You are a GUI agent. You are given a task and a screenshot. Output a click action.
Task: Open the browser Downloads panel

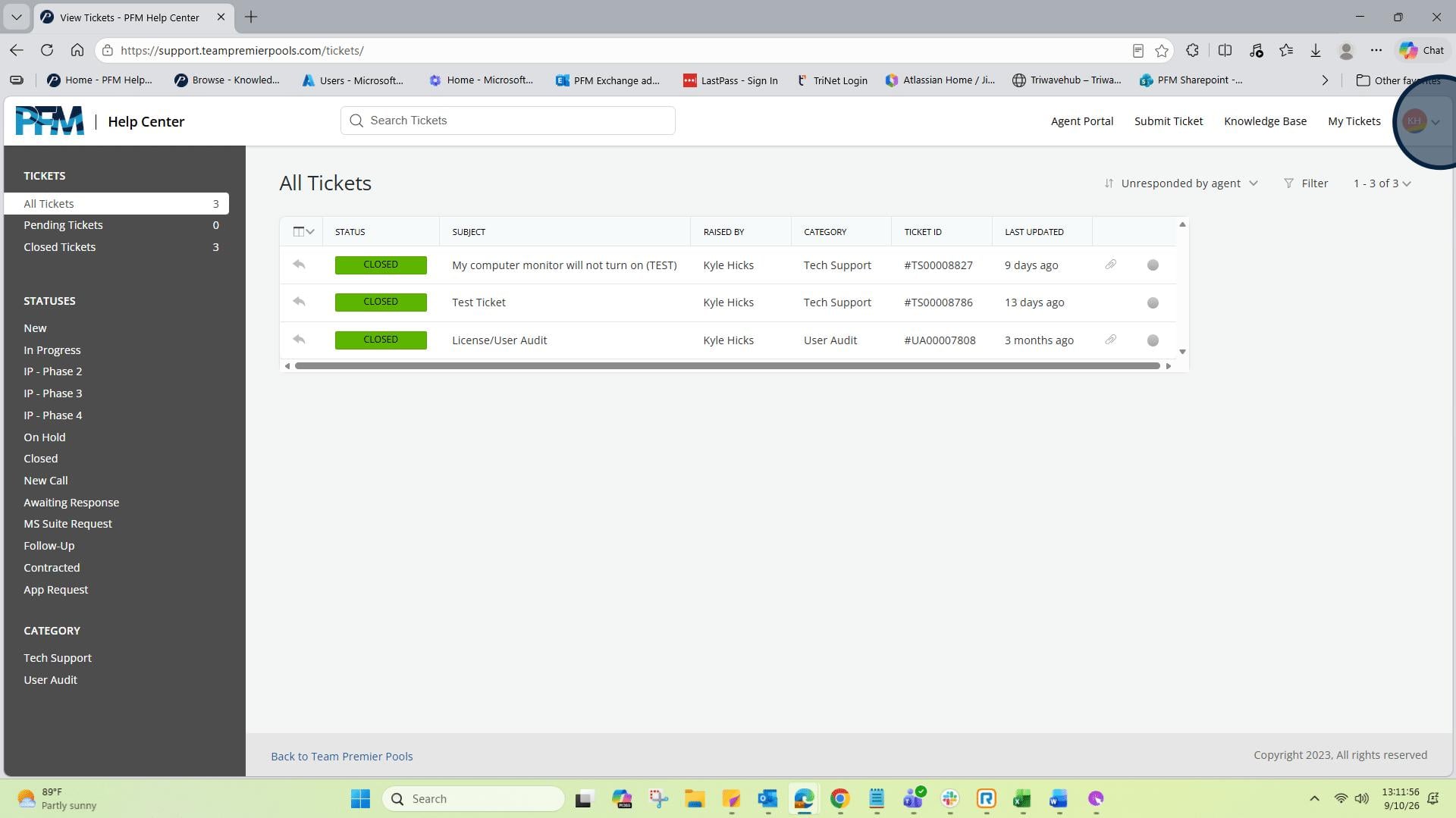pyautogui.click(x=1316, y=51)
